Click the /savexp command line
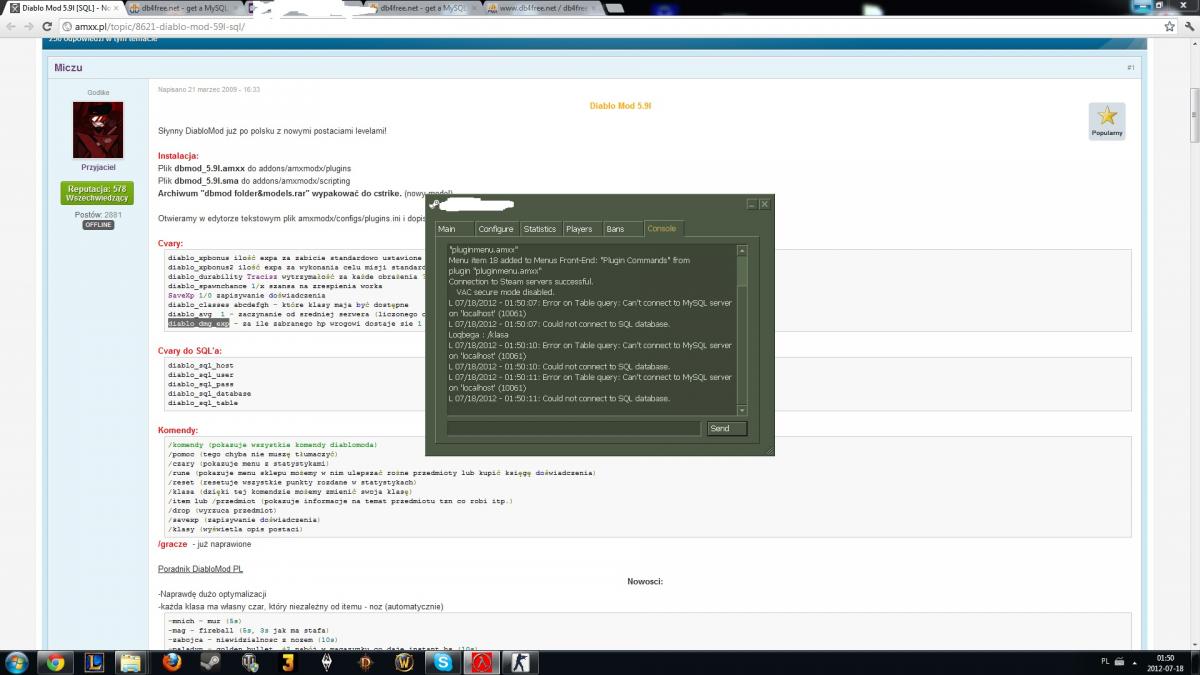Image resolution: width=1200 pixels, height=675 pixels. tap(245, 520)
